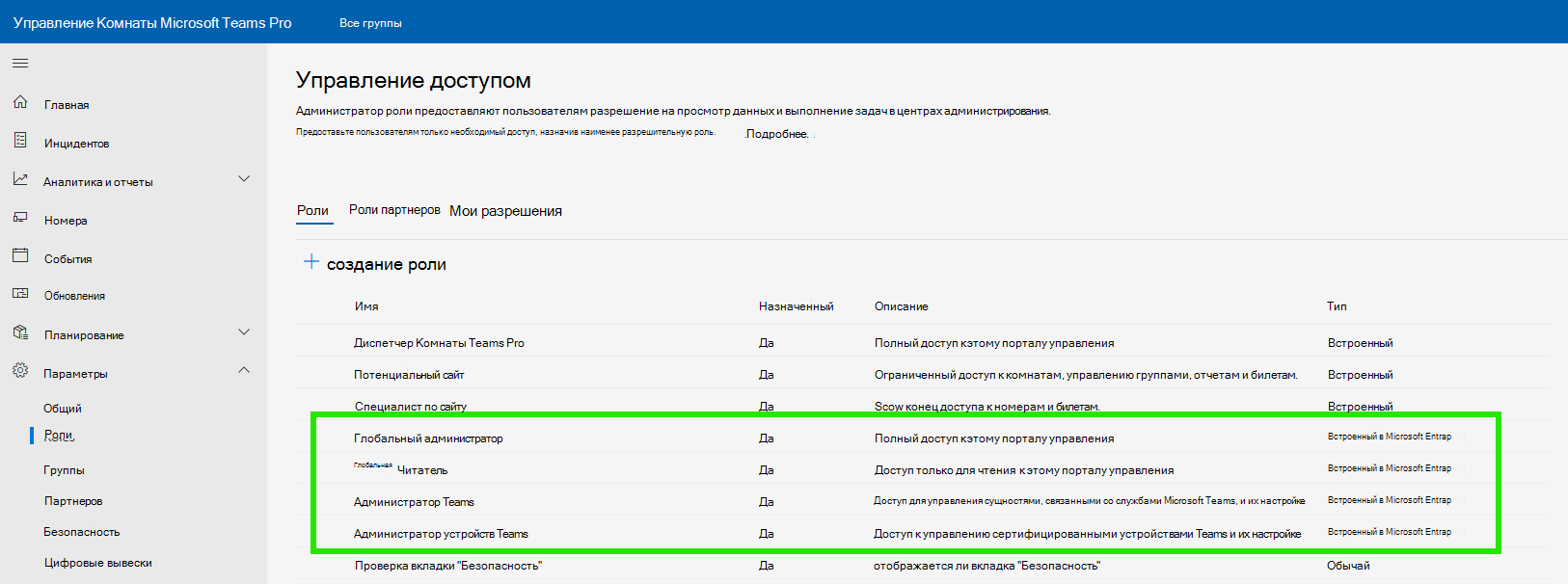Screen dimensions: 1568x584
Task: Select Безопасность under Параметры
Action: 82,532
